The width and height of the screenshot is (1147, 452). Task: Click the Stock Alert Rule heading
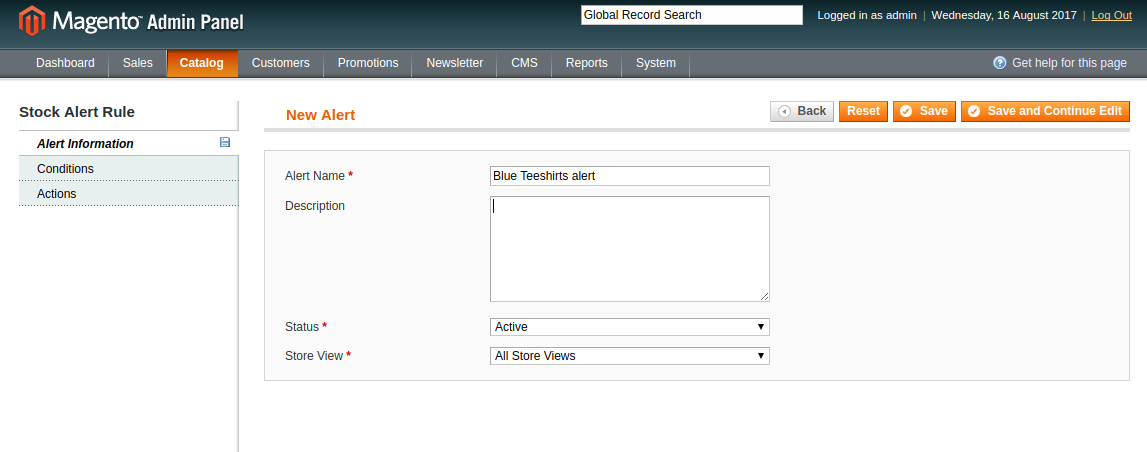[x=77, y=112]
